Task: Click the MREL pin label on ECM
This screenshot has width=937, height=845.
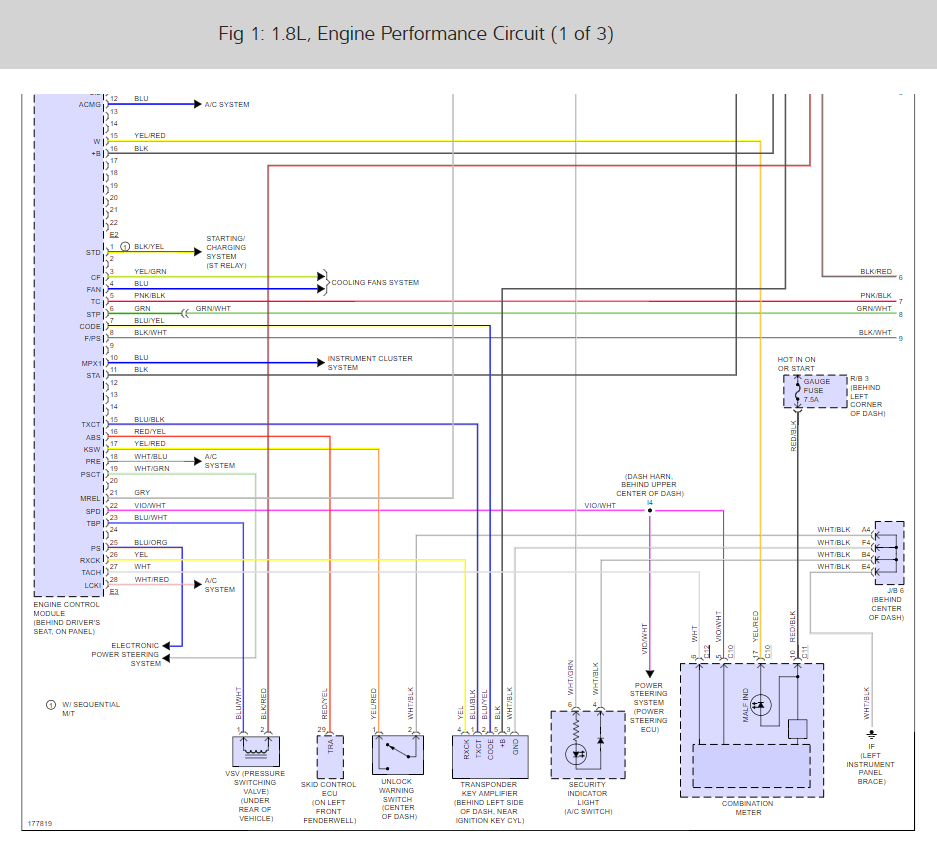Action: pos(91,498)
